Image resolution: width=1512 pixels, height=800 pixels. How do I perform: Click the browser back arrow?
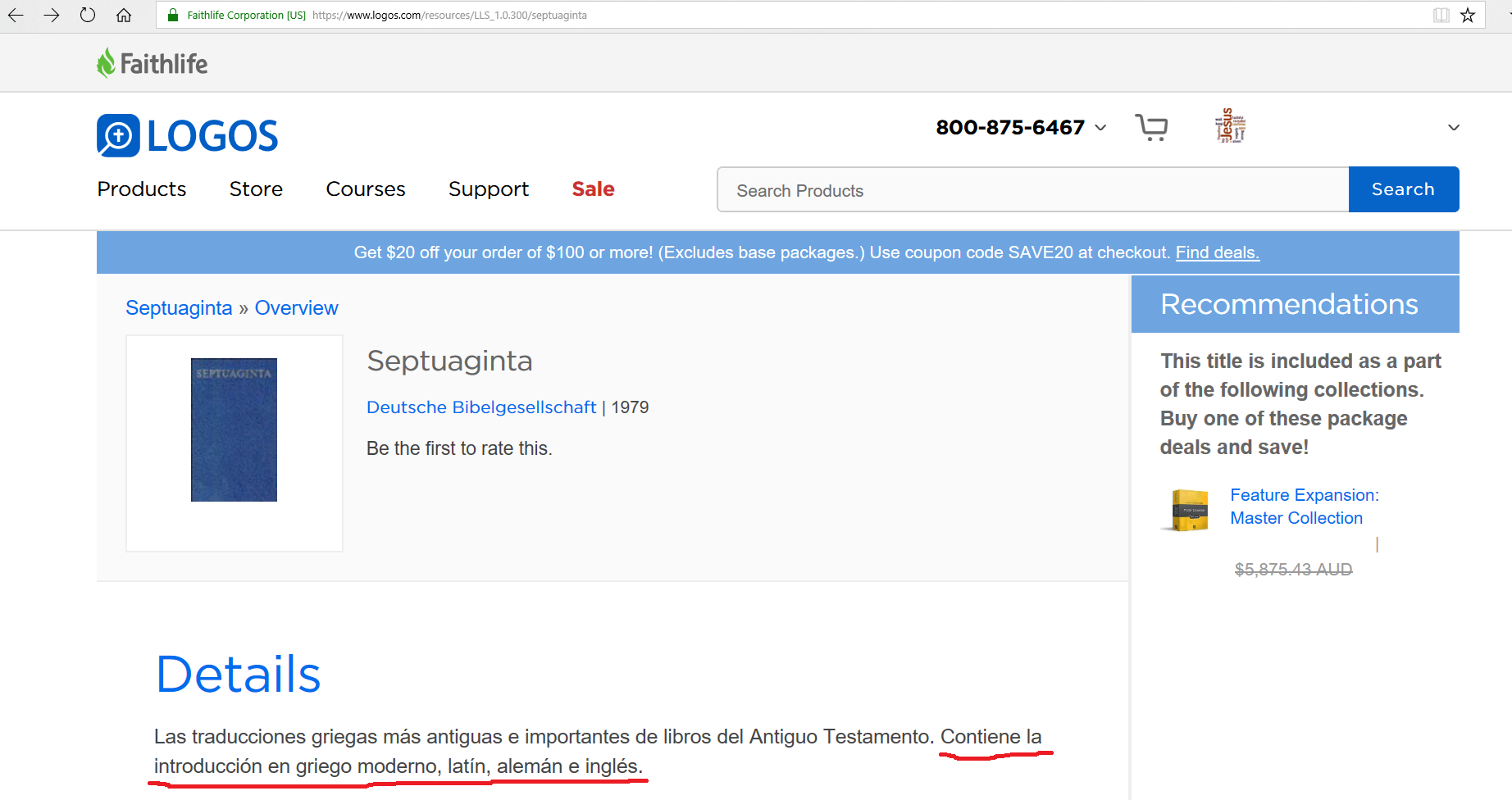(x=16, y=15)
